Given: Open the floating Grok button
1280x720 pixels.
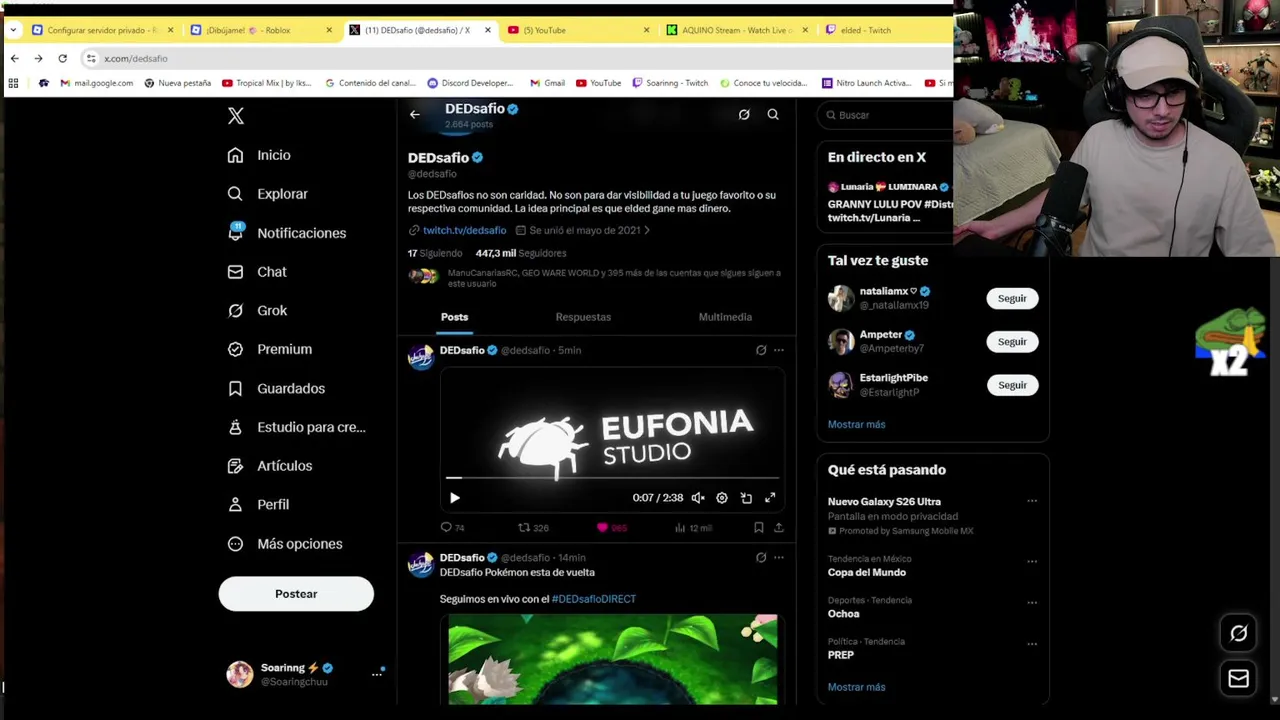Looking at the screenshot, I should pyautogui.click(x=1238, y=633).
